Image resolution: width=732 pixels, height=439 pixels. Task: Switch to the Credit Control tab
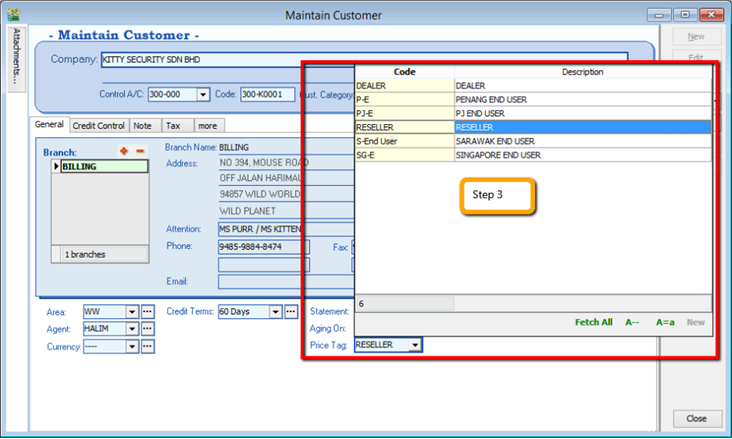point(99,126)
